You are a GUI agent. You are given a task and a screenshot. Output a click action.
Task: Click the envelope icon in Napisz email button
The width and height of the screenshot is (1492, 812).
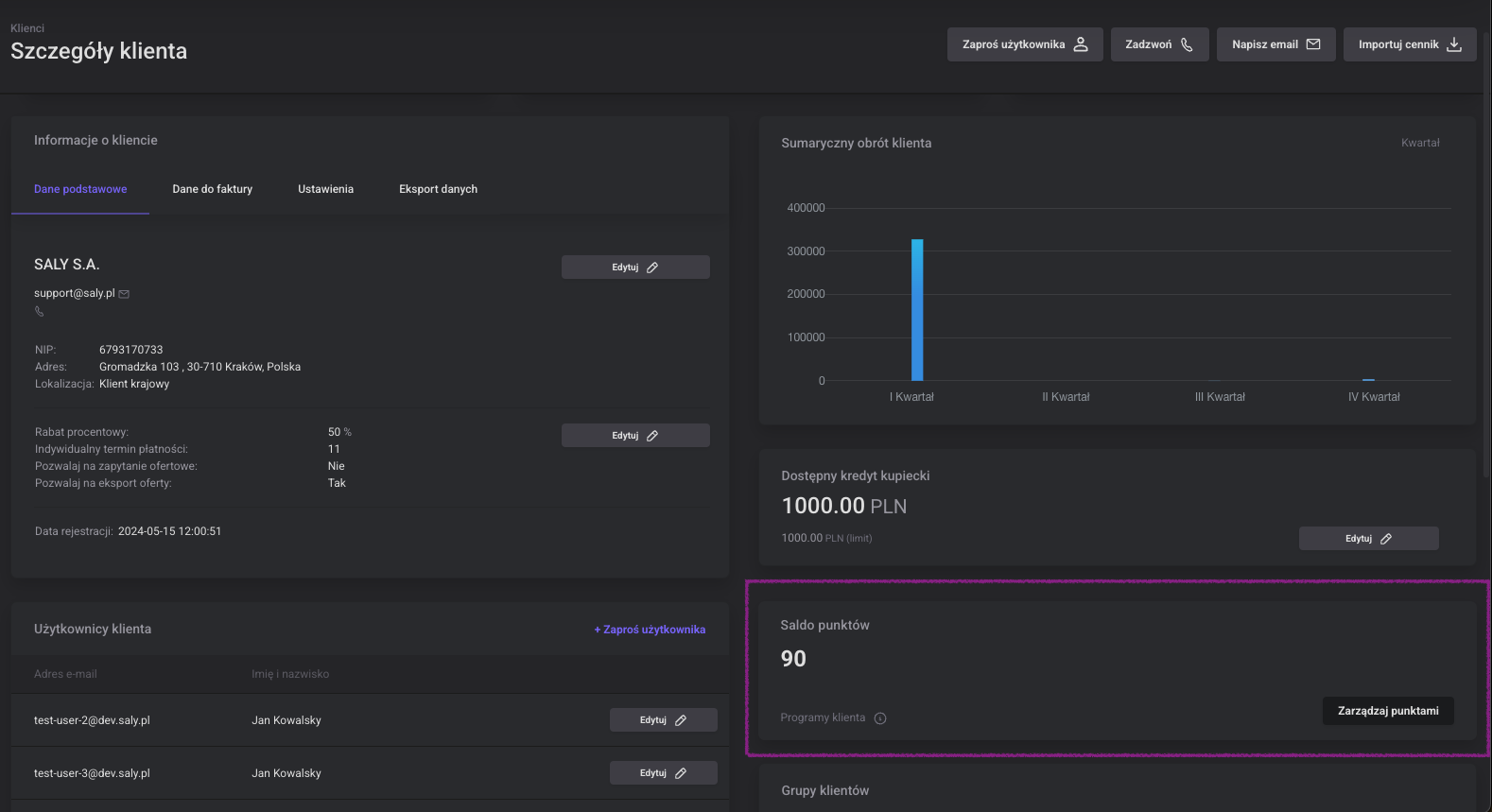click(1313, 44)
